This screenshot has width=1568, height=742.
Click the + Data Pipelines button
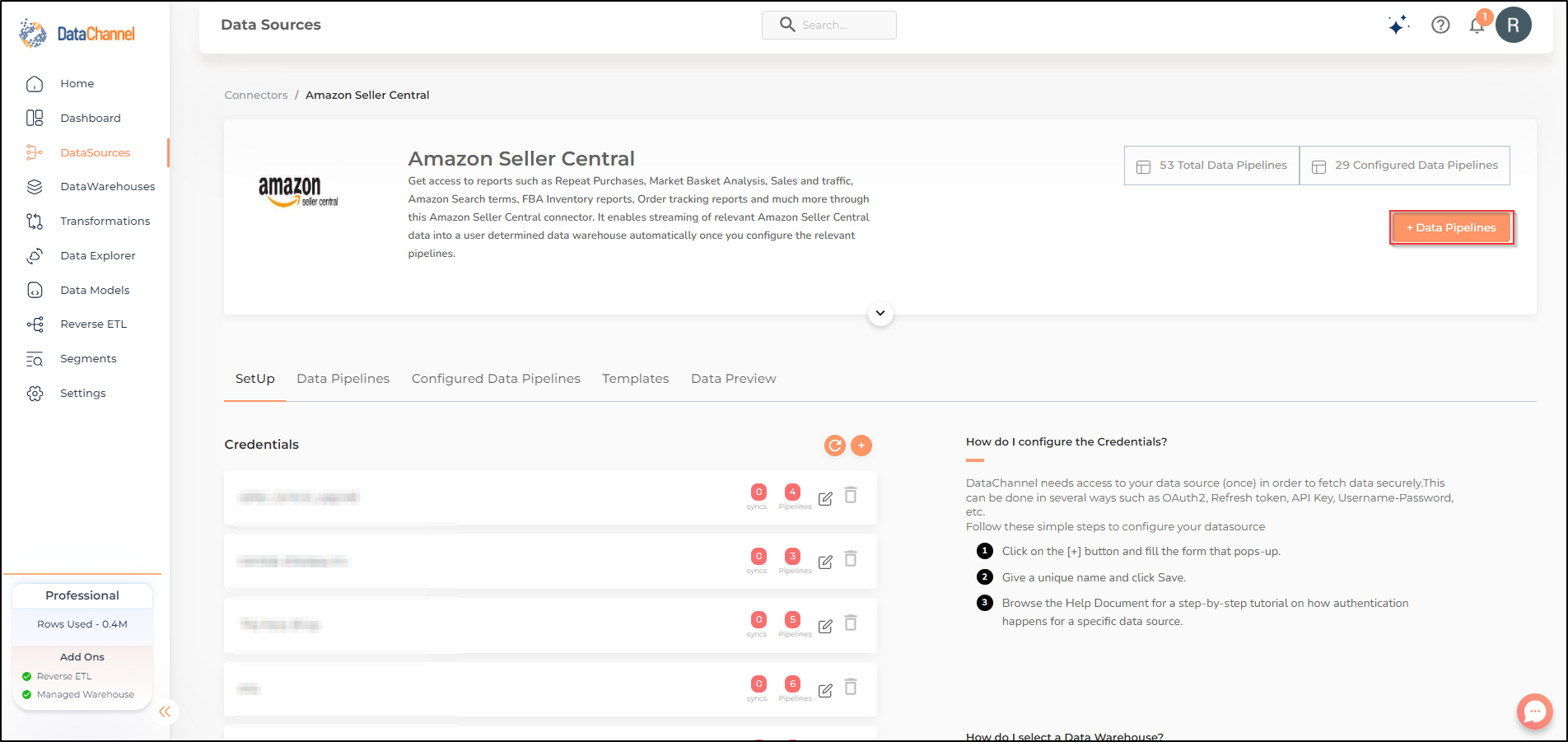coord(1451,227)
